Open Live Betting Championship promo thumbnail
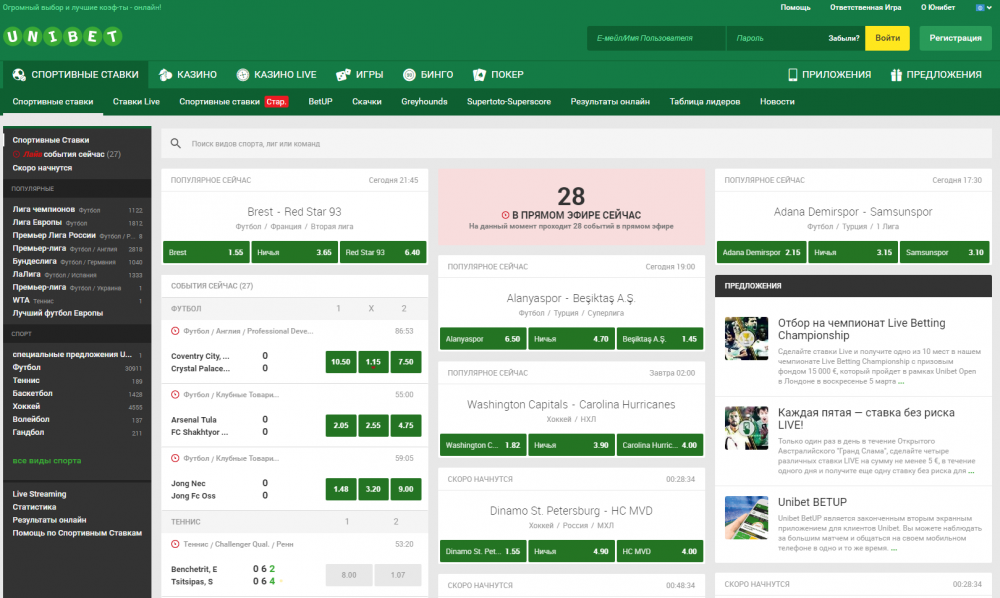 [x=746, y=339]
